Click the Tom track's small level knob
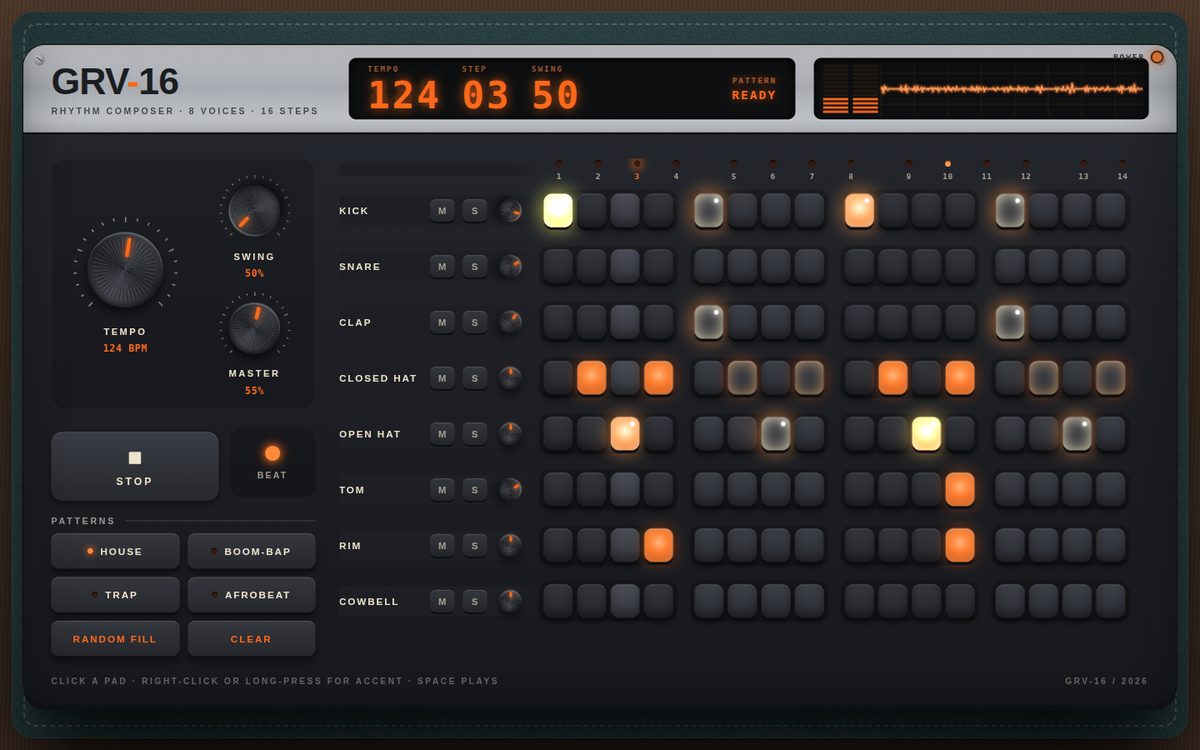The image size is (1200, 750). click(511, 490)
